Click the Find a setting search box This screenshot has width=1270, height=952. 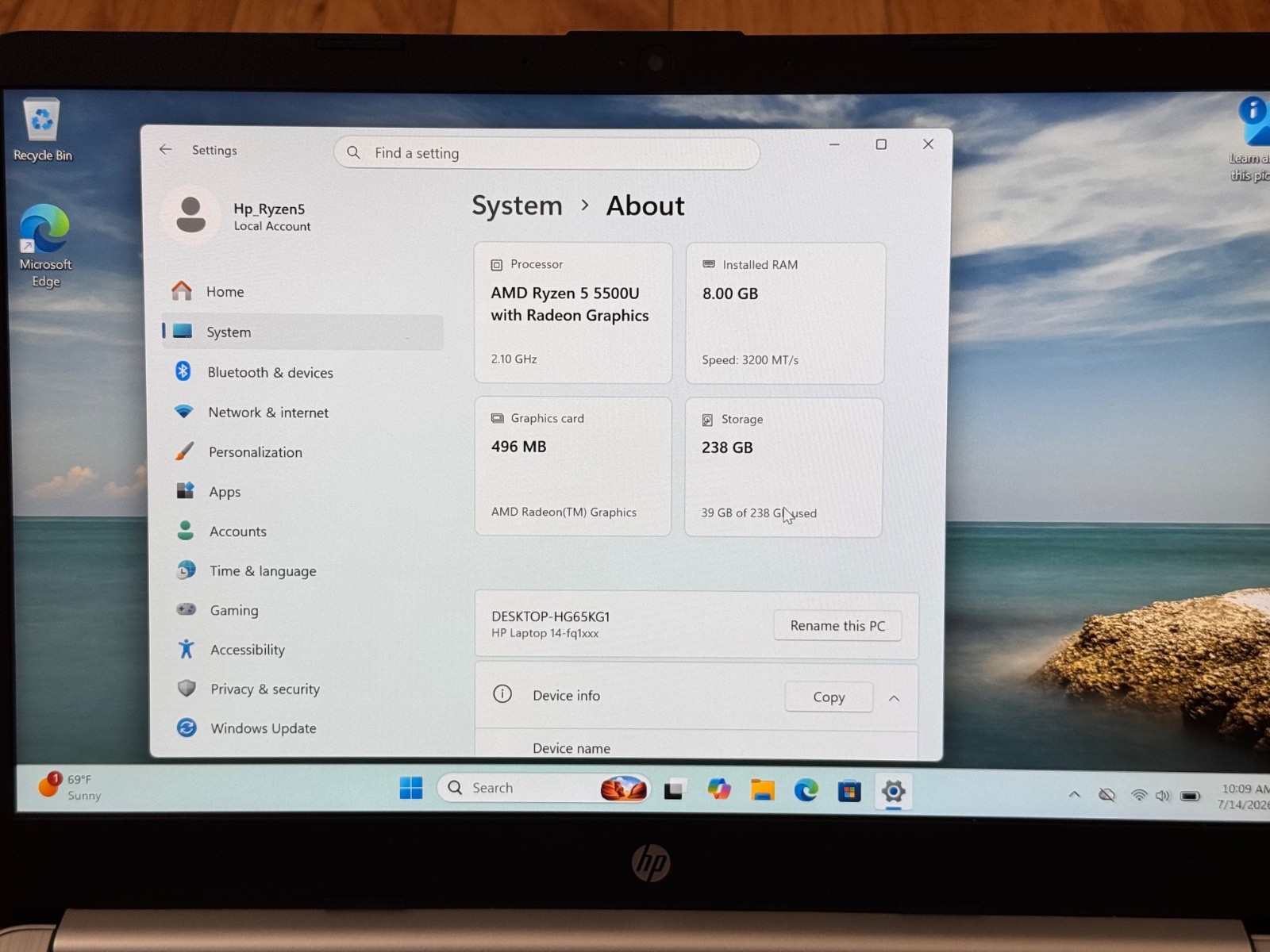point(546,153)
